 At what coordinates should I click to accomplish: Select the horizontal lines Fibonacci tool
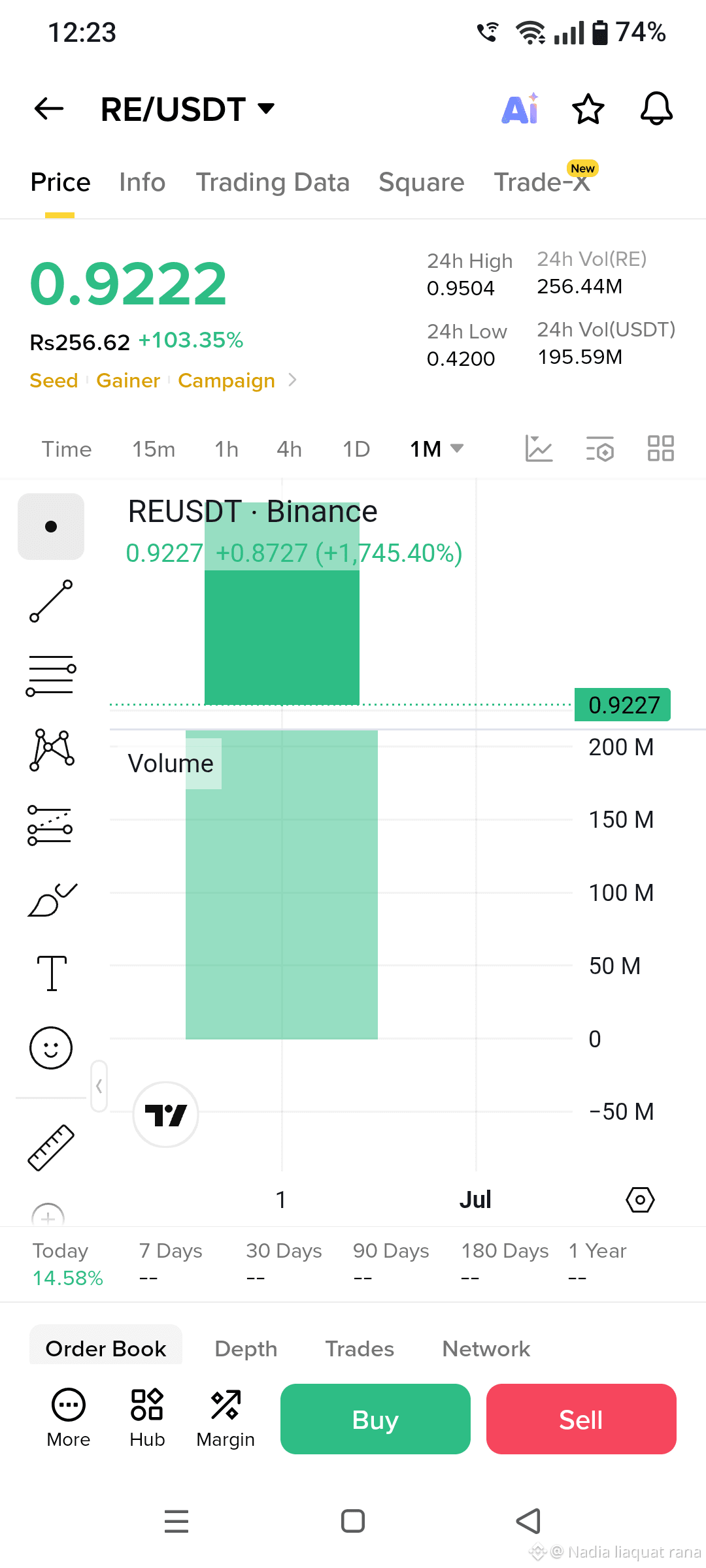pos(51,676)
